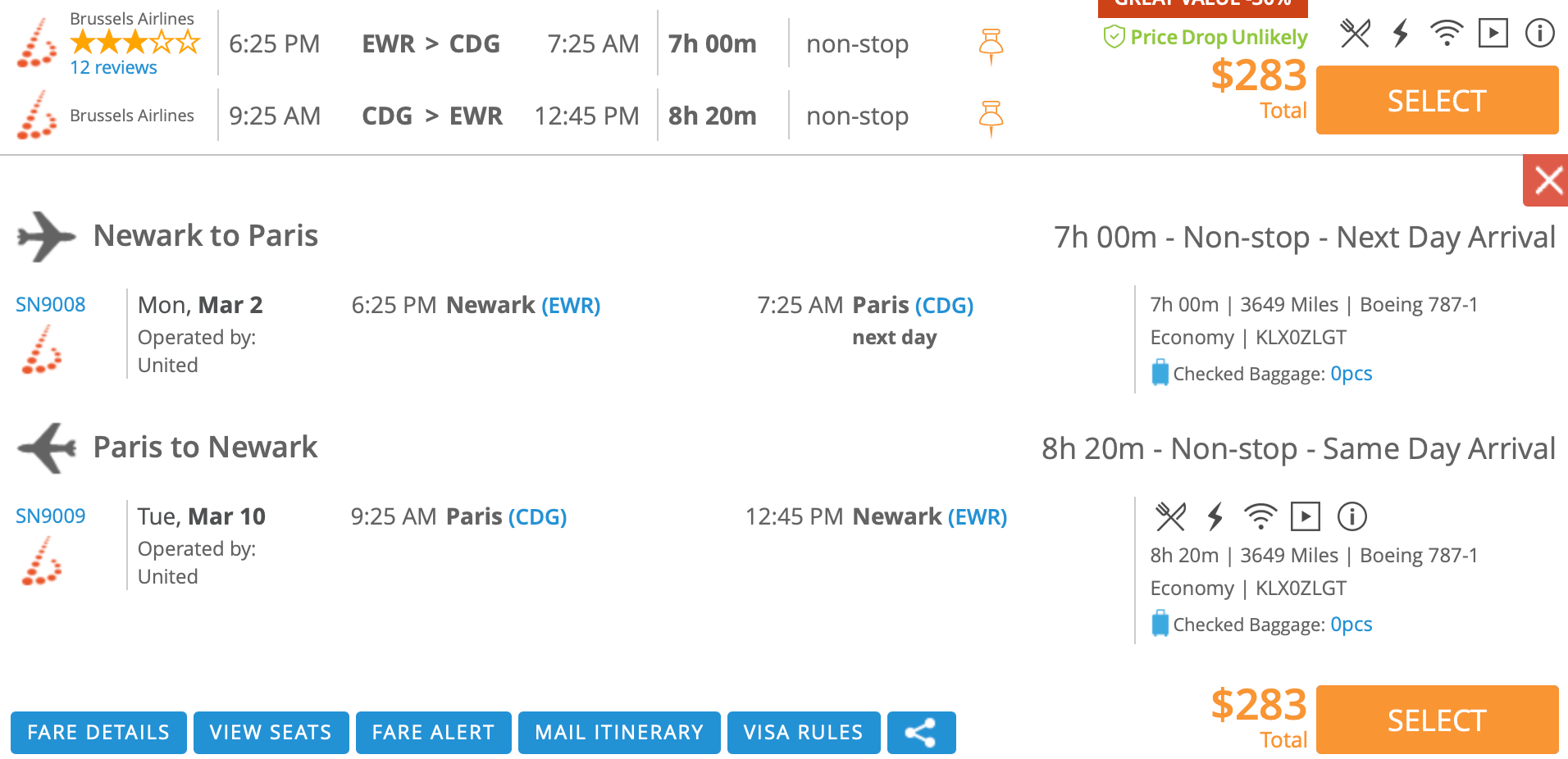This screenshot has width=1568, height=759.
Task: Open Fare Details
Action: pos(98,732)
